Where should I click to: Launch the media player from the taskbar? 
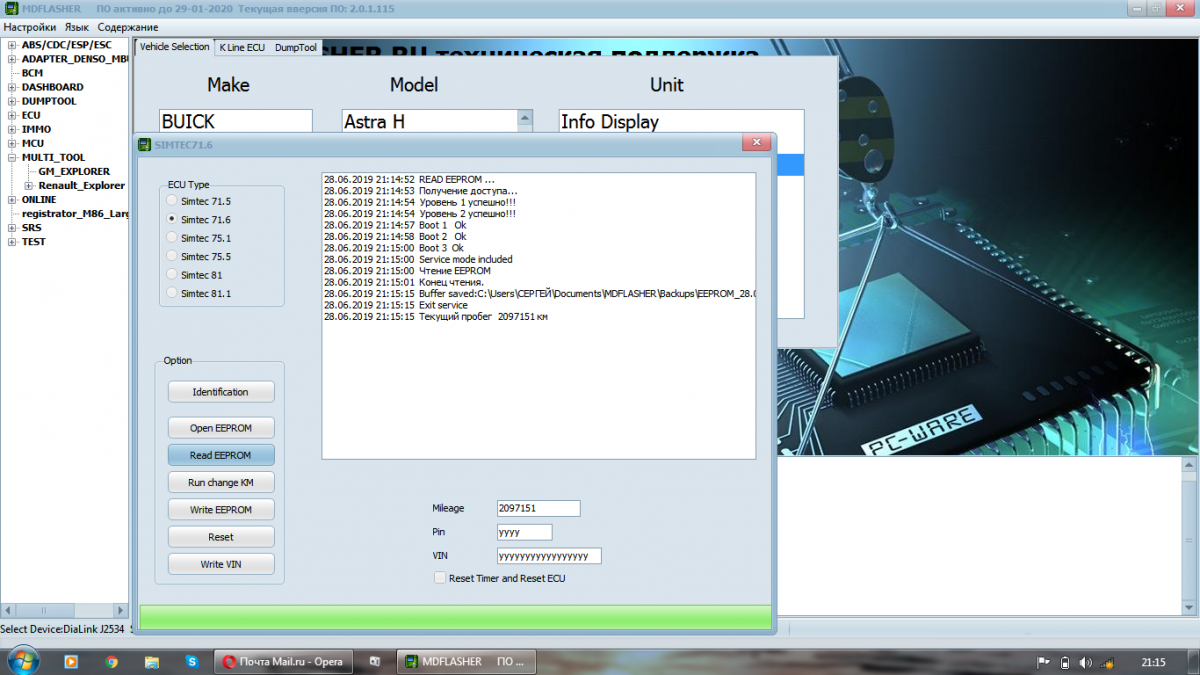pyautogui.click(x=71, y=661)
